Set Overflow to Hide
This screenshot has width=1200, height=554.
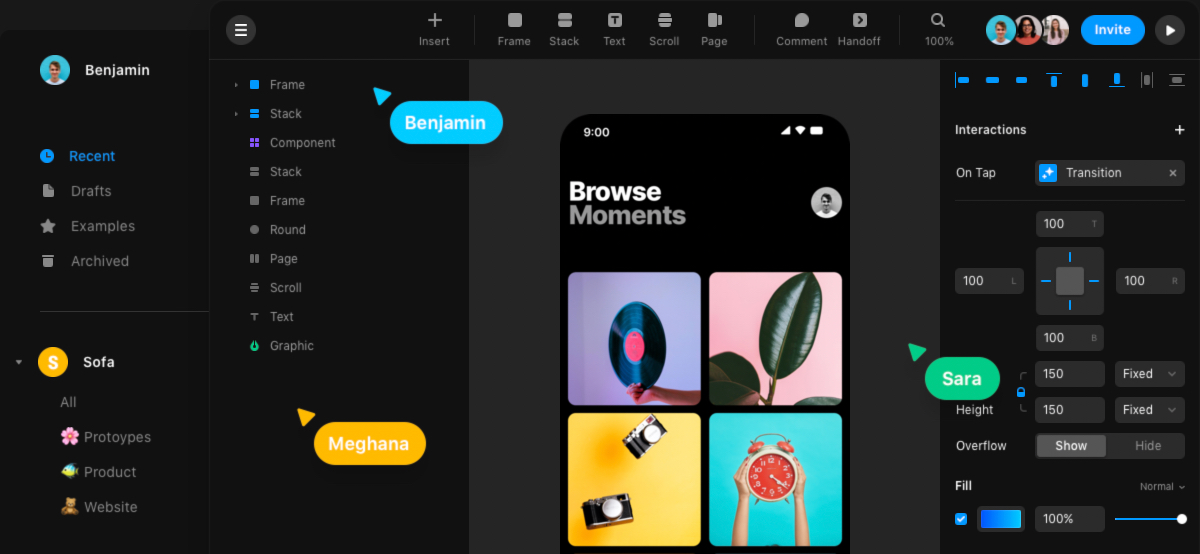1148,446
